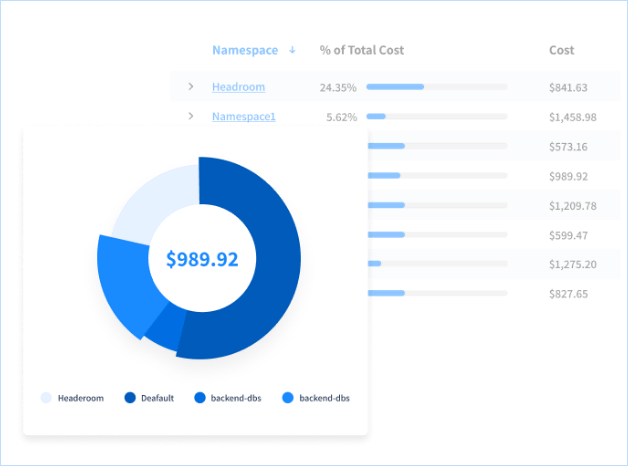Toggle the Deafault legend item
628x466 pixels.
(157, 398)
